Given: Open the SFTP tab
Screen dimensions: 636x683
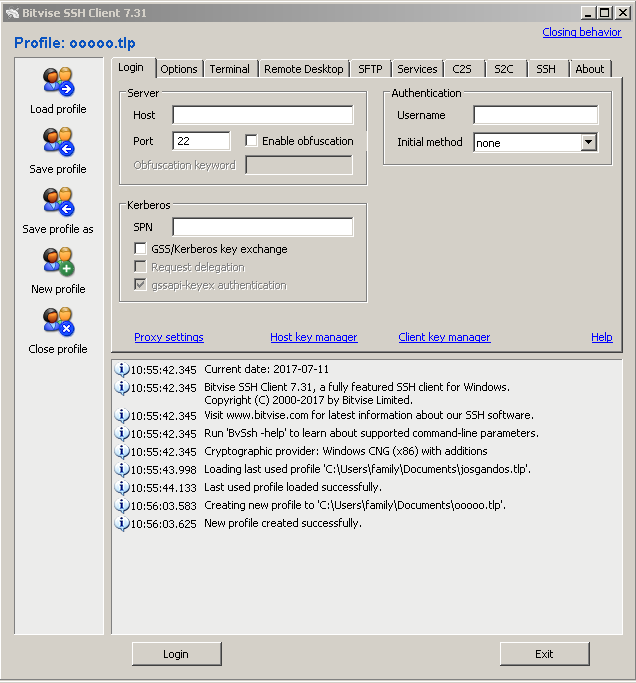Looking at the screenshot, I should point(370,69).
